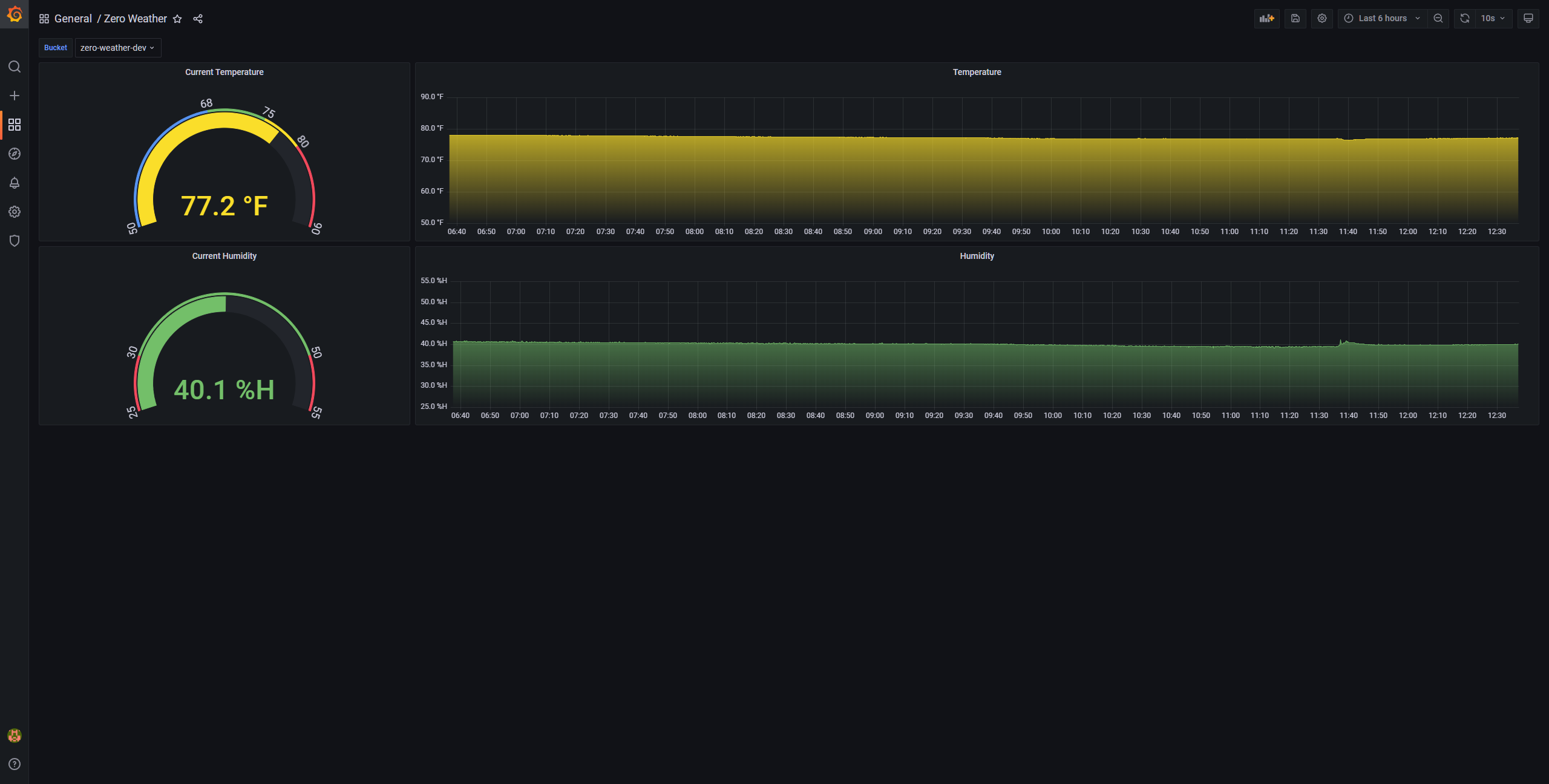The image size is (1549, 784).
Task: Toggle the cycle view mode monitor icon
Action: 1528,18
